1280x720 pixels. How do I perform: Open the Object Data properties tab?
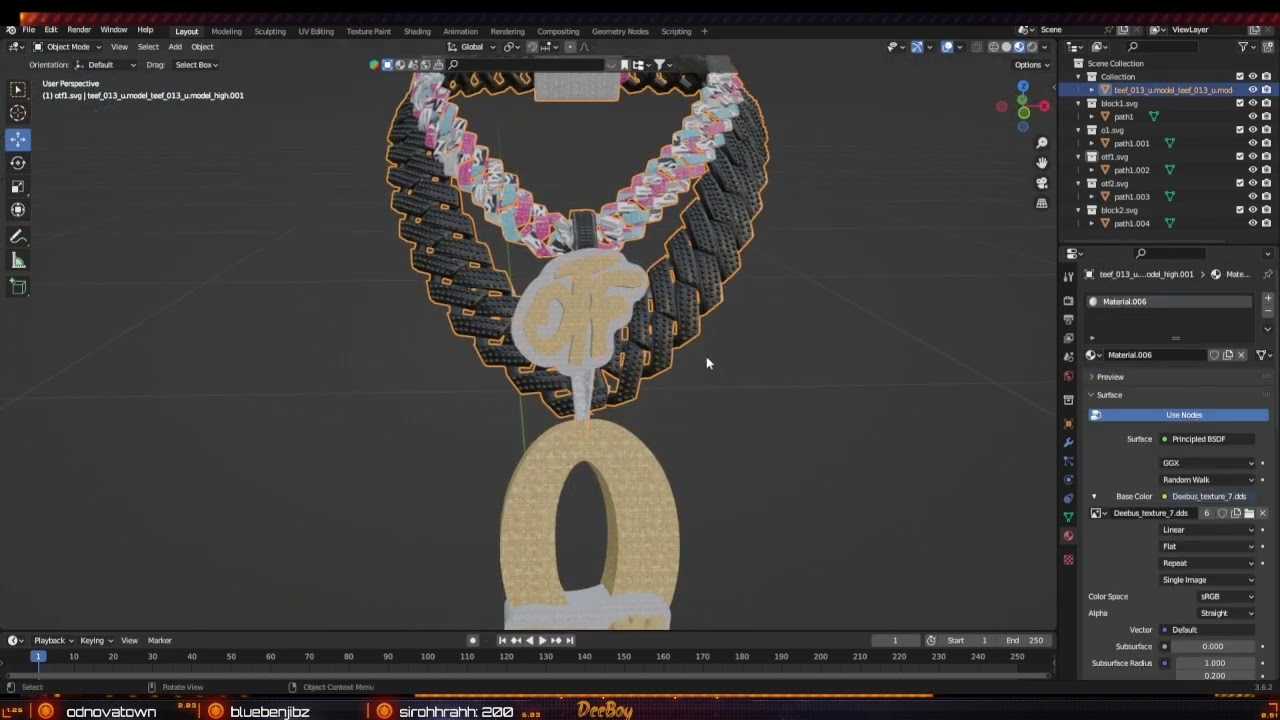click(1068, 516)
